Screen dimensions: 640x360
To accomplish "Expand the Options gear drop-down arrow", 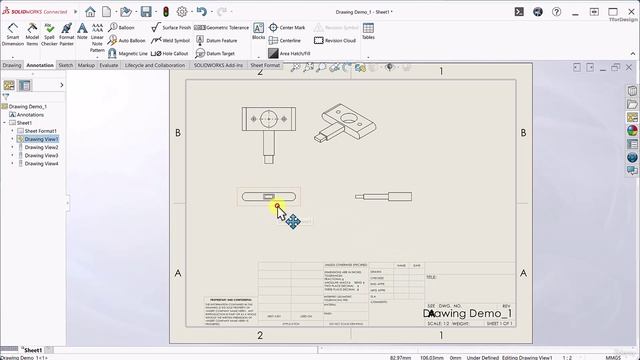I will coord(191,12).
